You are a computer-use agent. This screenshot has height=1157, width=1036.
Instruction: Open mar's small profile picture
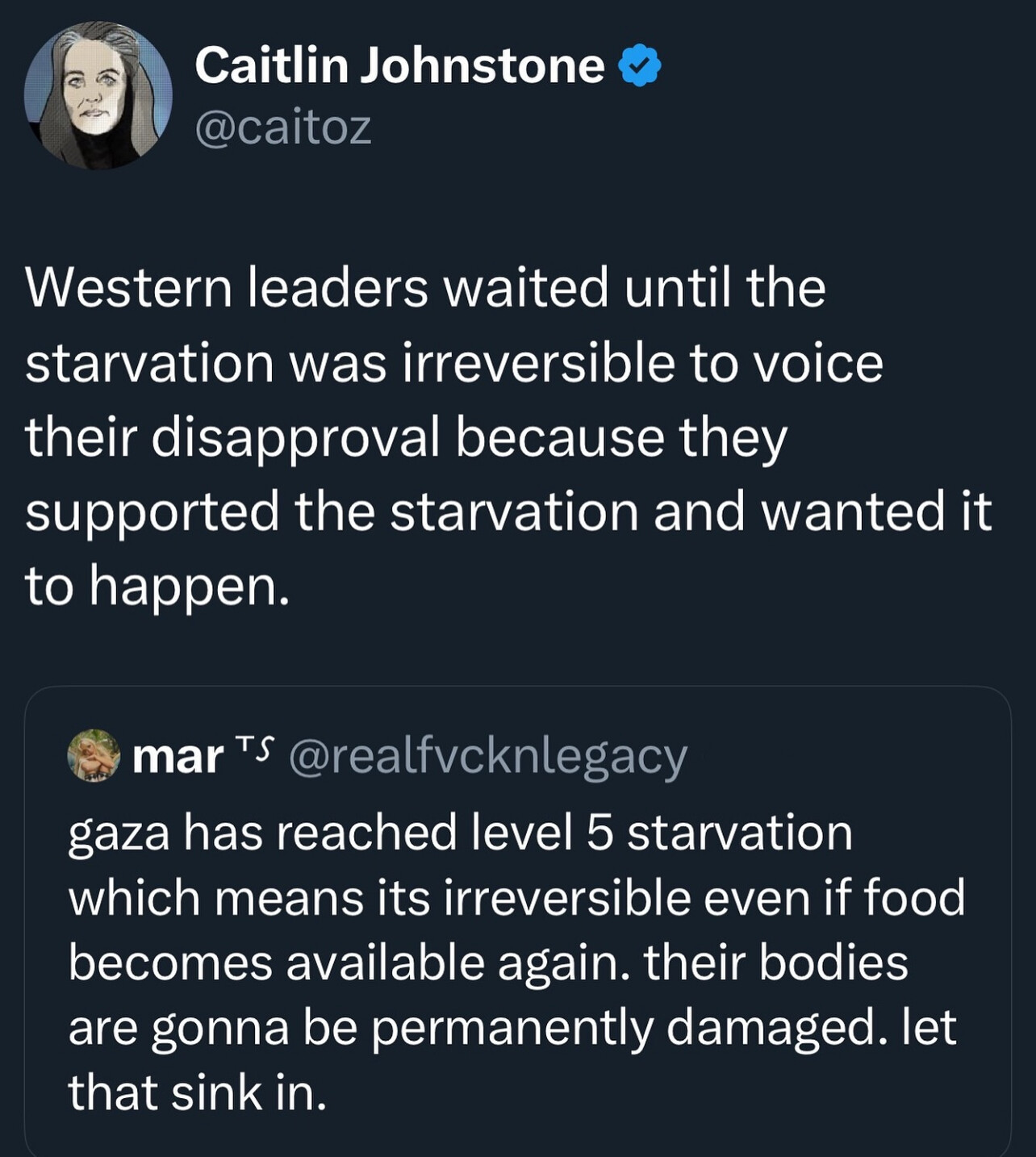coord(94,757)
